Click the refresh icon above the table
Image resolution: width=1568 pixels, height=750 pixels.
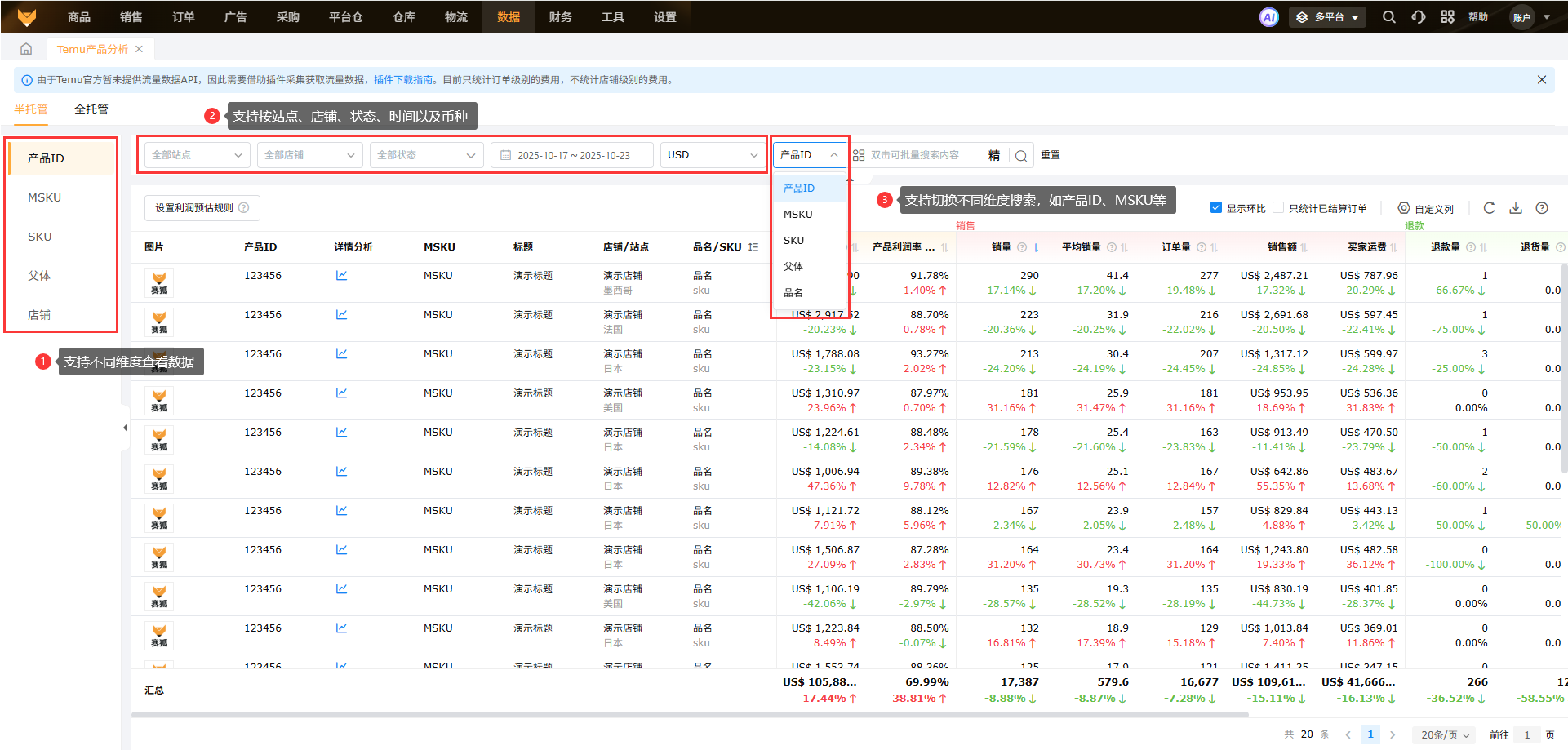pos(1489,208)
